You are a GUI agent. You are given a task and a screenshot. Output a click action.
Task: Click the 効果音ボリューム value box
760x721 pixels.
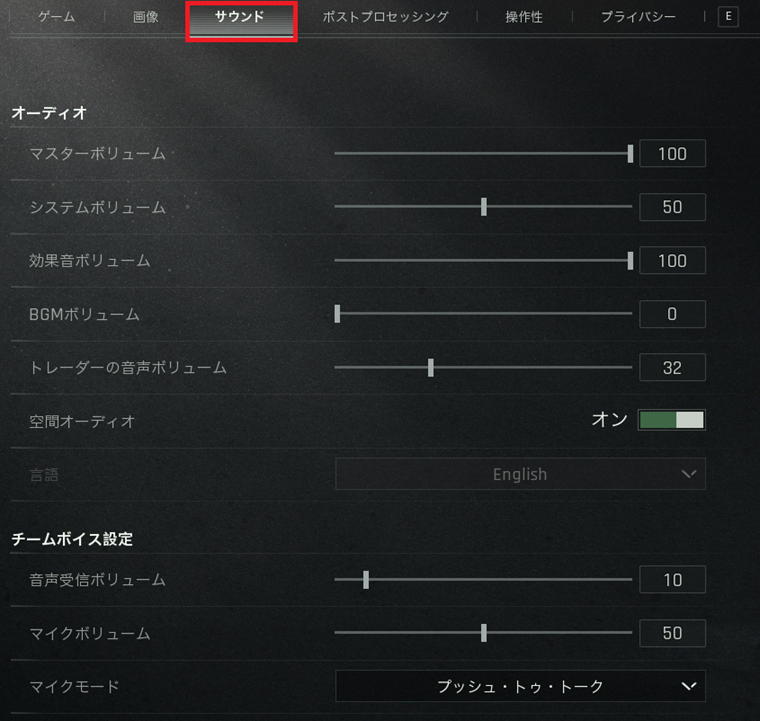pyautogui.click(x=672, y=261)
